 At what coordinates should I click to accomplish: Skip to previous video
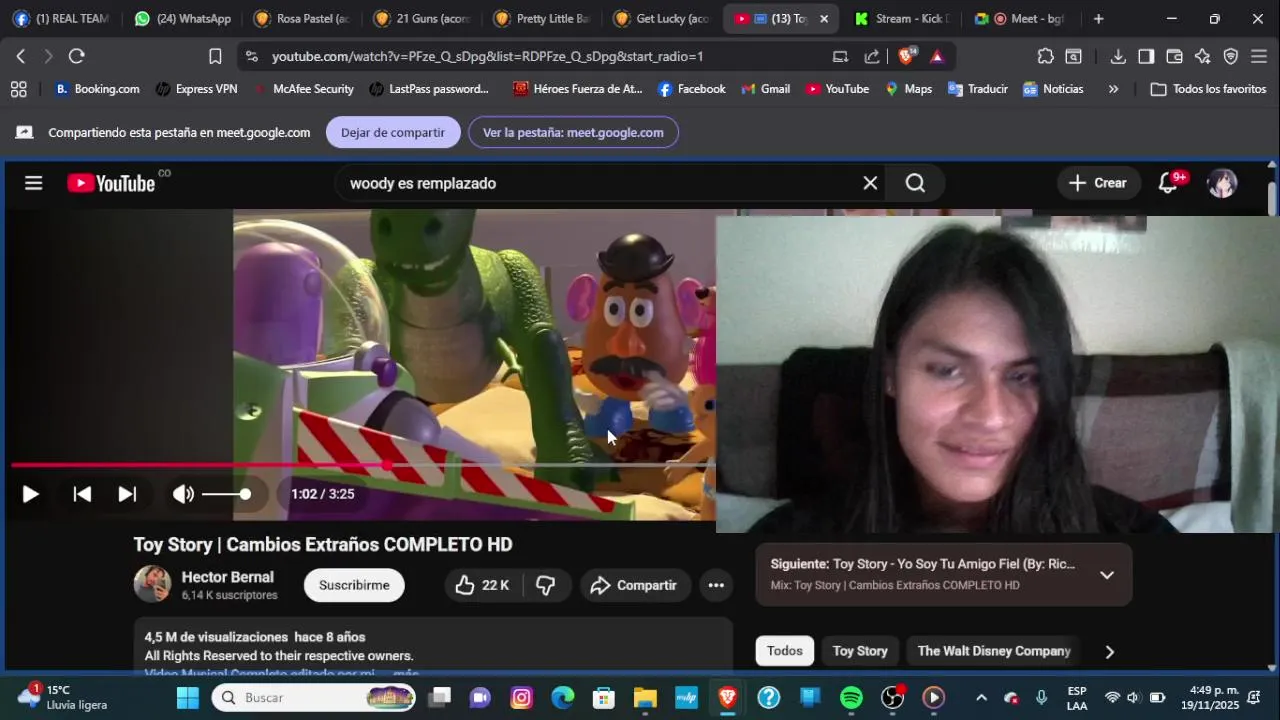82,494
